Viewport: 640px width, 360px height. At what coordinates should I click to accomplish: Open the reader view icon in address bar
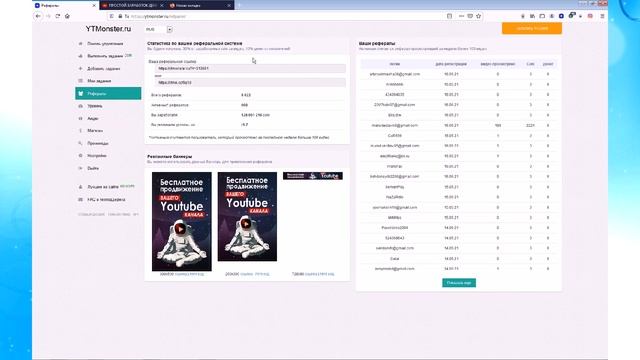449,16
